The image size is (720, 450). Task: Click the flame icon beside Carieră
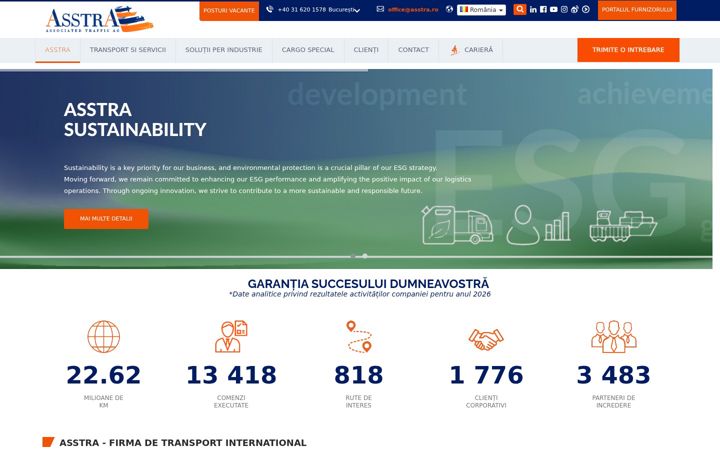tap(455, 50)
